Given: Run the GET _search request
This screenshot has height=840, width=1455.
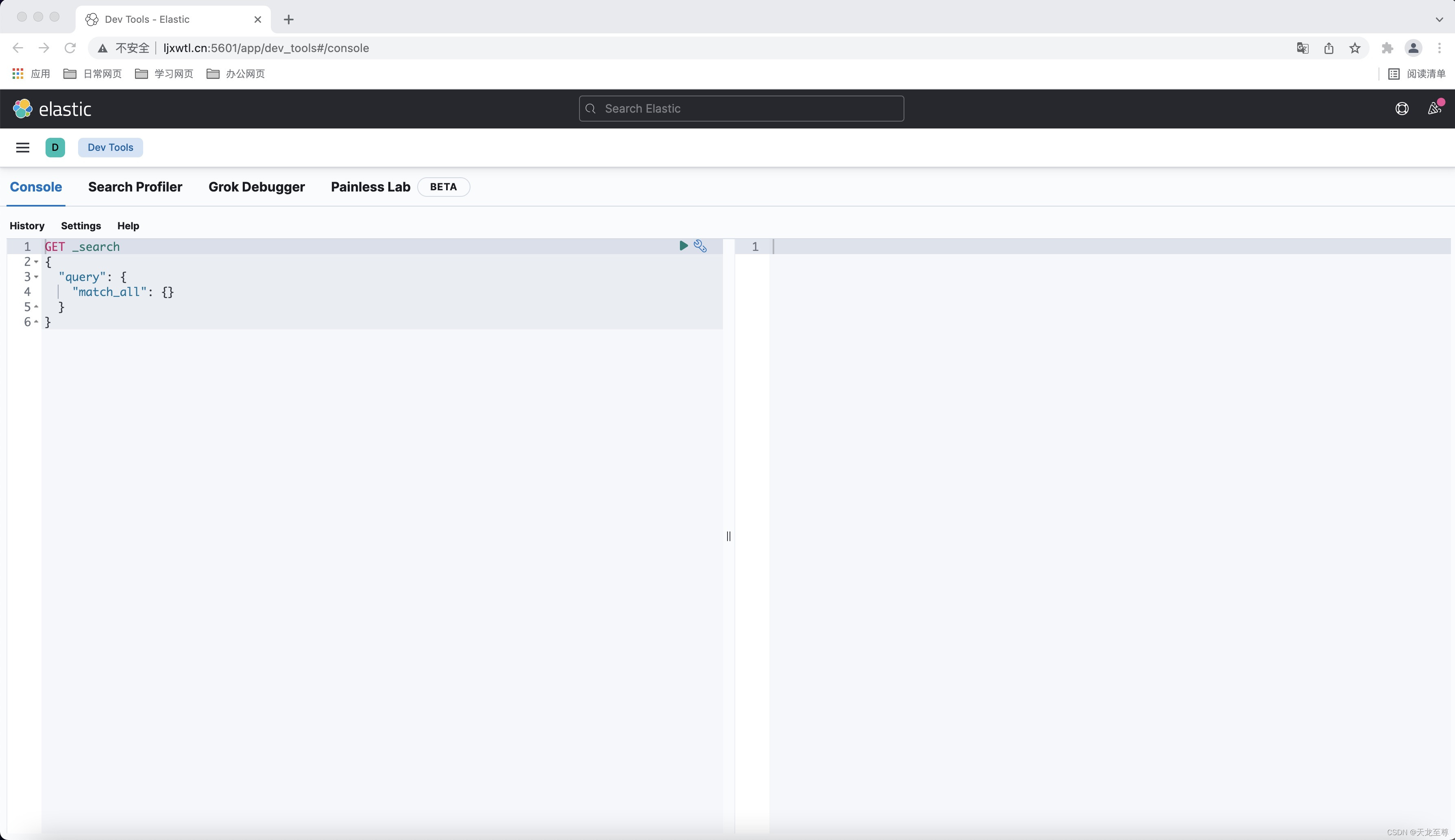Looking at the screenshot, I should (683, 246).
